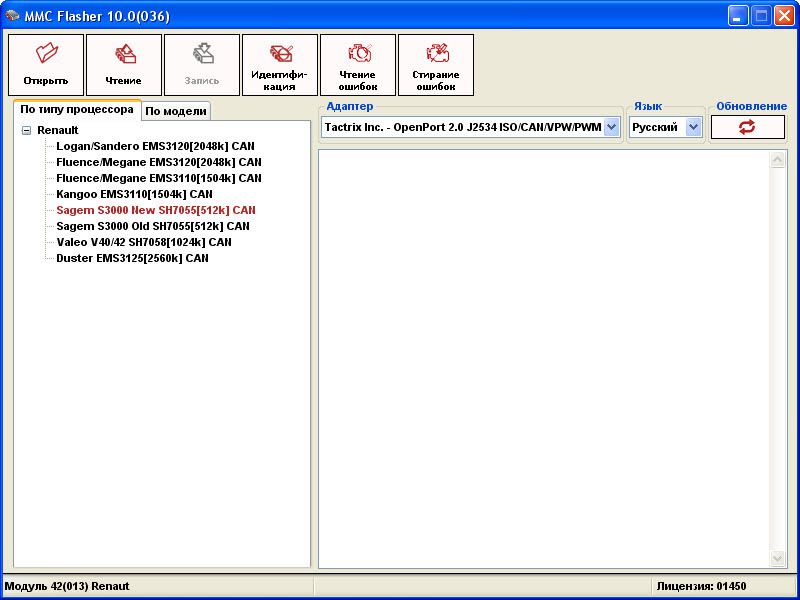The image size is (800, 600).
Task: Collapse the Renault tree node
Action: (x=26, y=130)
